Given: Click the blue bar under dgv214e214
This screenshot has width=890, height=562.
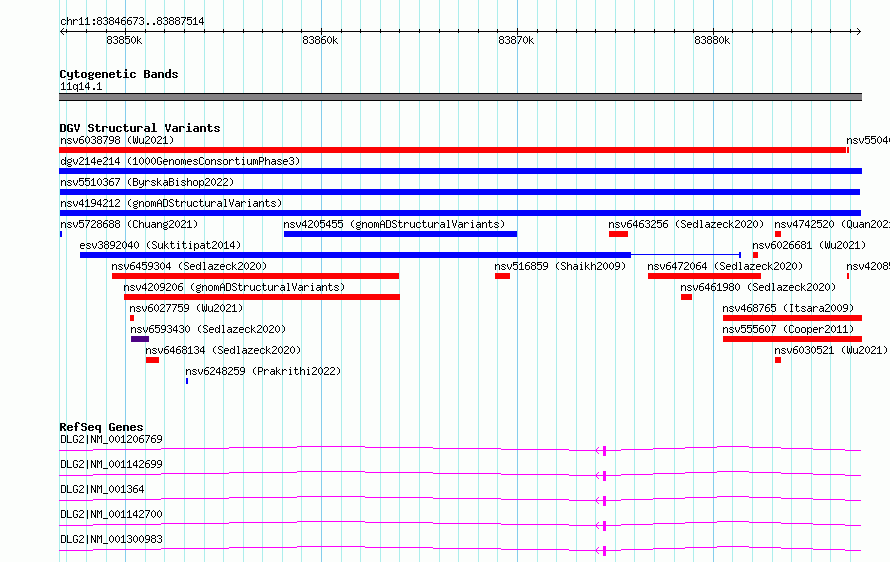Looking at the screenshot, I should (460, 171).
